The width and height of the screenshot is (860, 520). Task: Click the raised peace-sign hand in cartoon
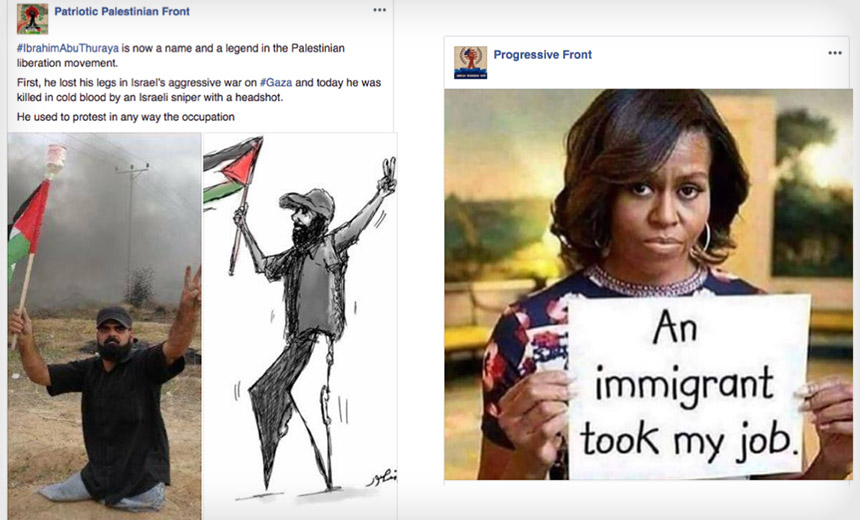[388, 176]
